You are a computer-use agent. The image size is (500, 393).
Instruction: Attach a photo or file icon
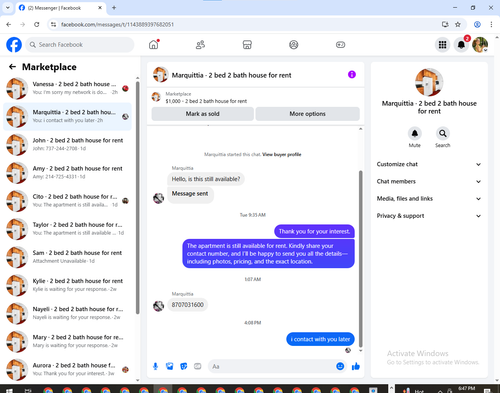click(170, 367)
